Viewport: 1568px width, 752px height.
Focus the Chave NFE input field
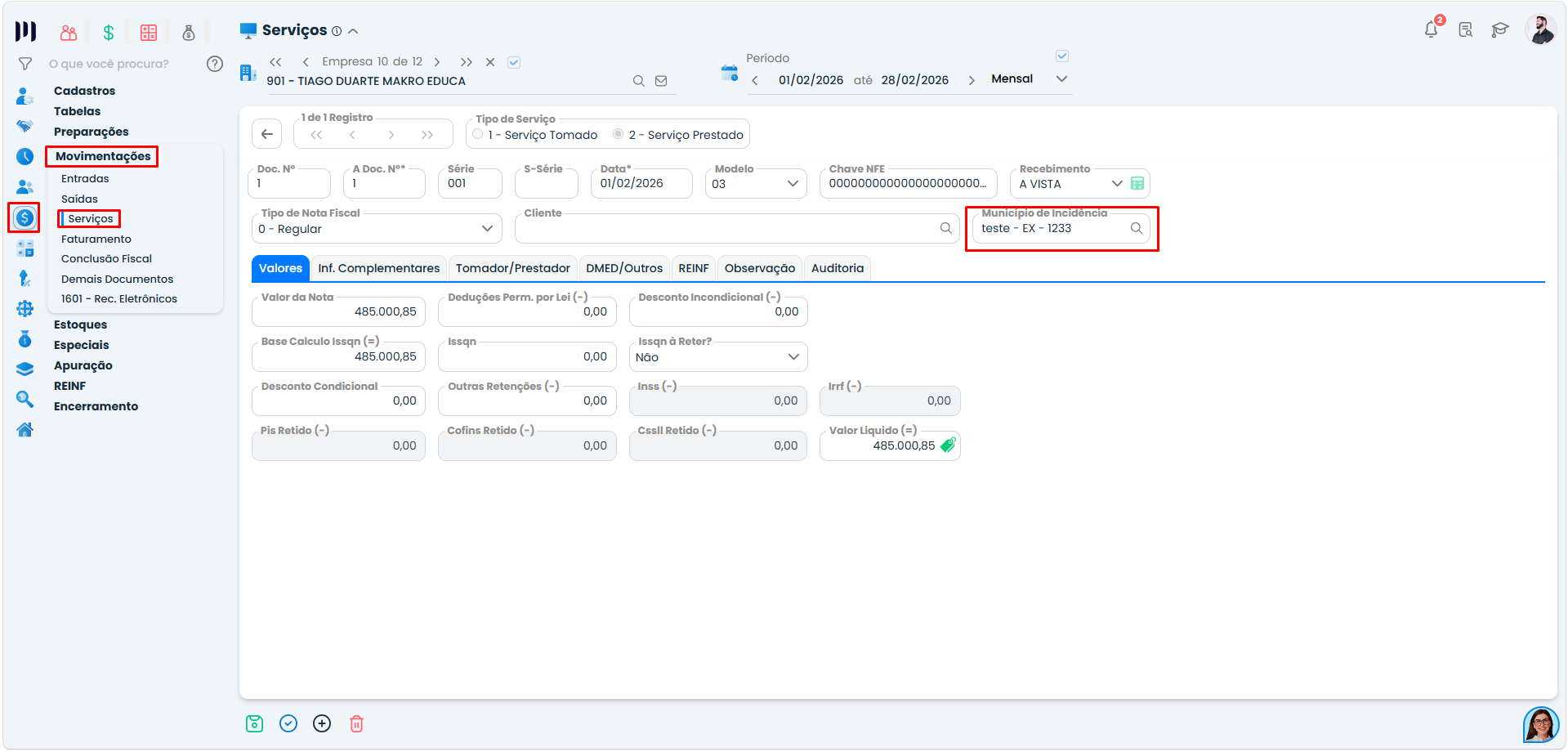[x=908, y=183]
